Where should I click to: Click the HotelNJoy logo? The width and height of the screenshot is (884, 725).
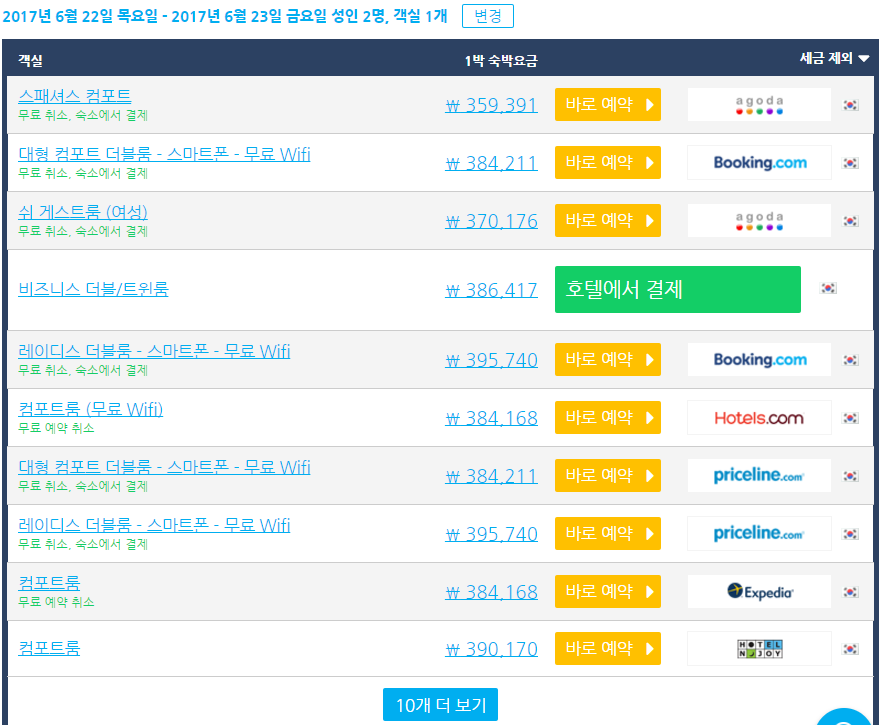[x=759, y=648]
